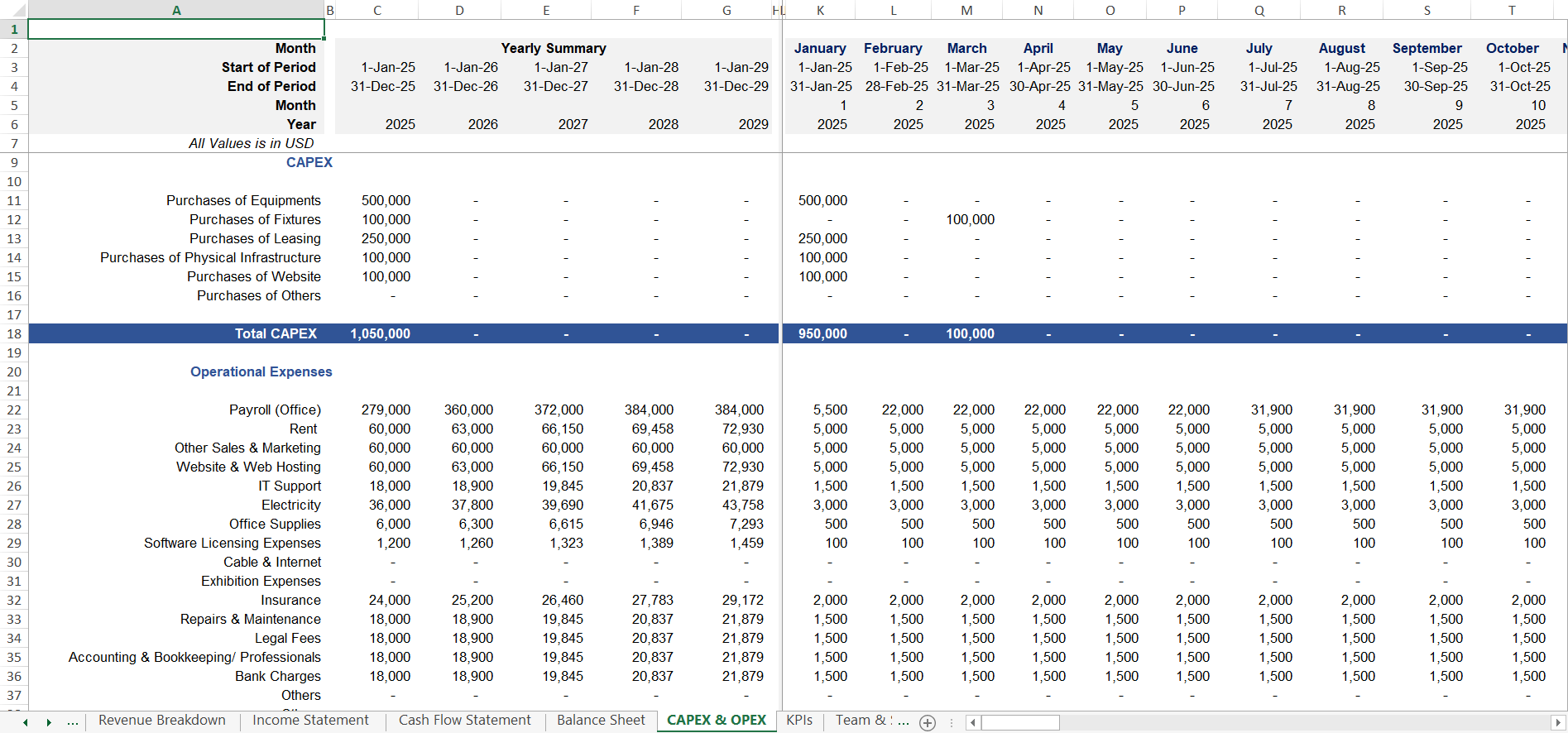Open Cash Flow Statement sheet
The height and width of the screenshot is (733, 1568).
pyautogui.click(x=465, y=721)
